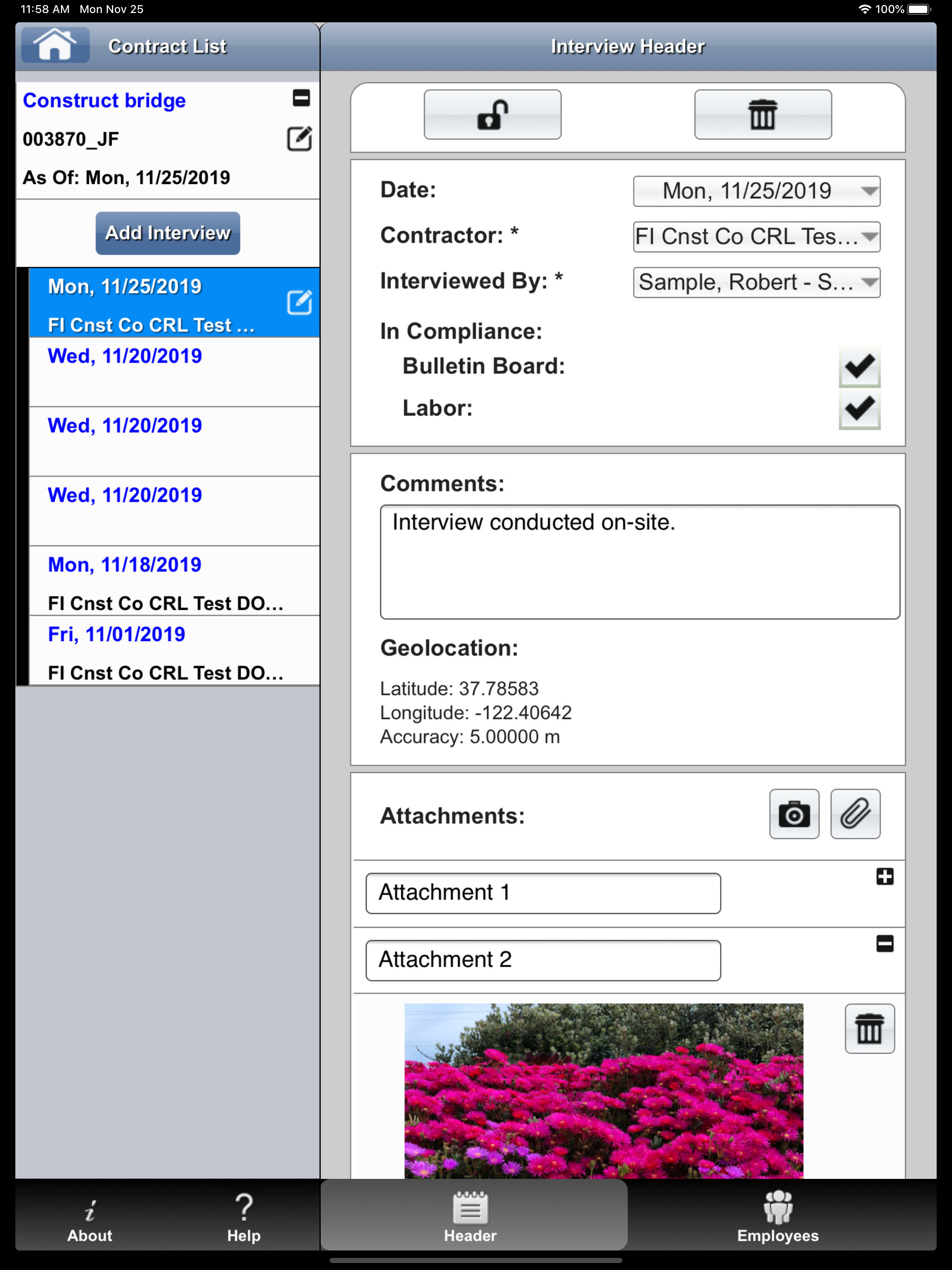952x1270 pixels.
Task: Tap the Latitude: 37.78583 text
Action: 459,688
